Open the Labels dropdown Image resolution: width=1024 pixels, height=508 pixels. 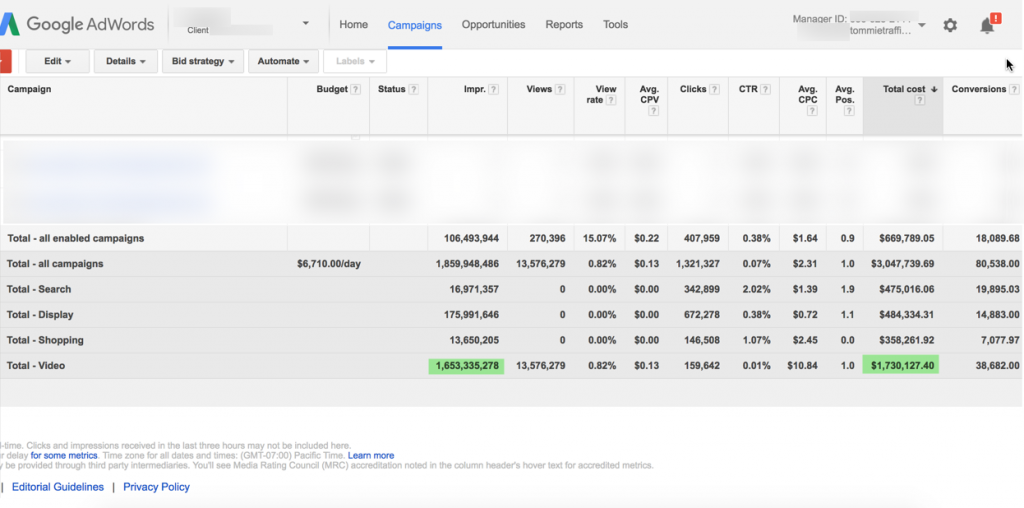[355, 61]
